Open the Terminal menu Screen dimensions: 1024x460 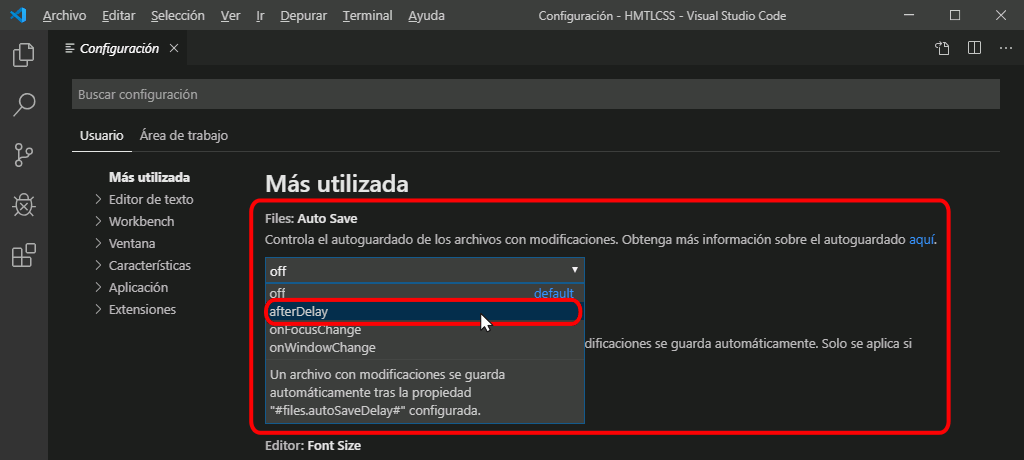pos(368,16)
